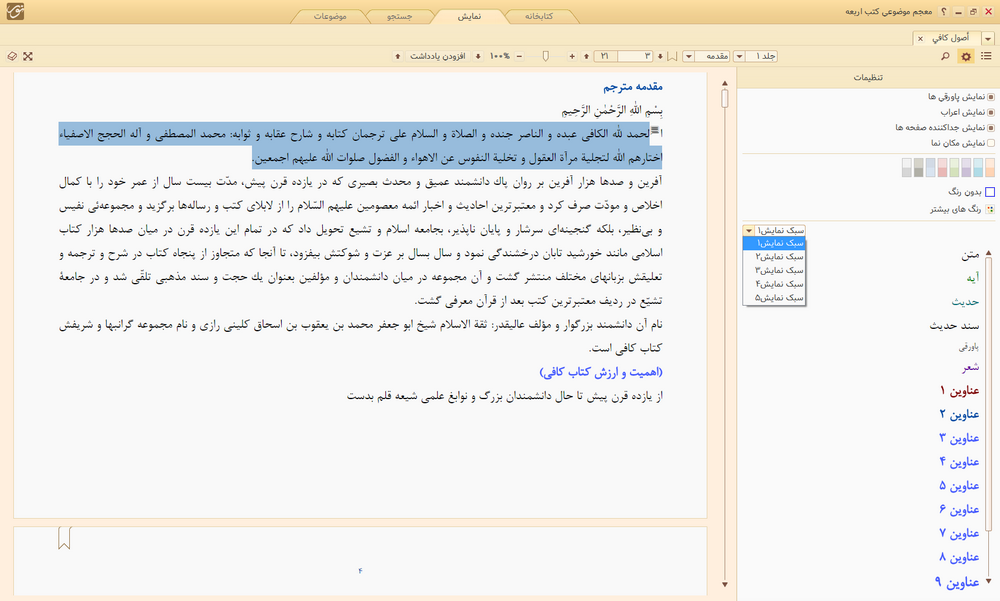Zoom out with the minus button
Screen dimensions: 1000x601
(x=519, y=56)
